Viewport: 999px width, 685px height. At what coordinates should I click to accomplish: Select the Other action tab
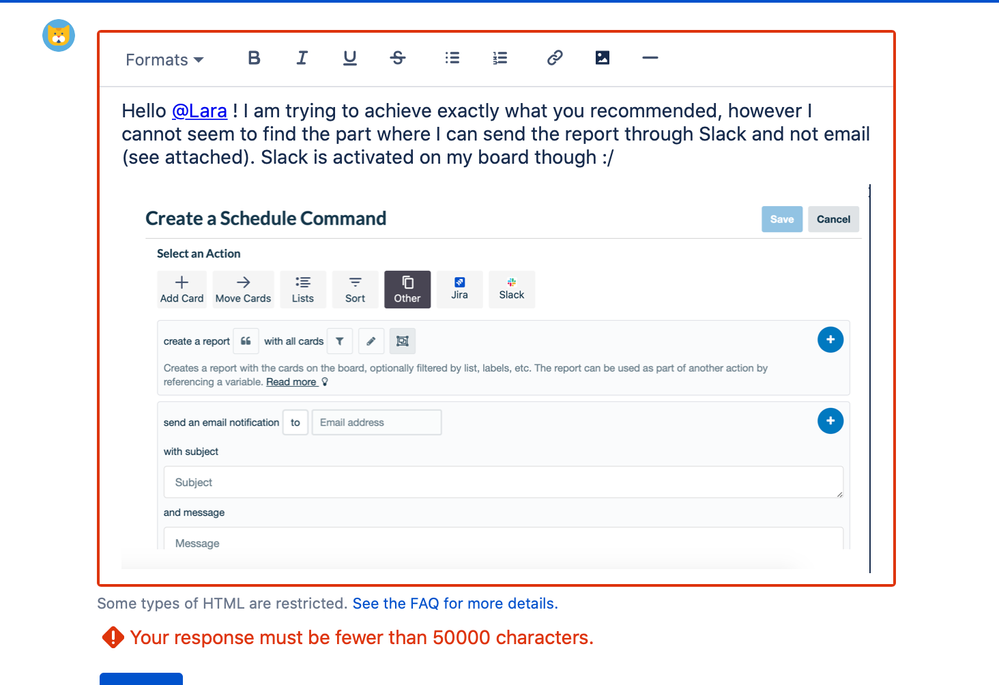(x=407, y=289)
